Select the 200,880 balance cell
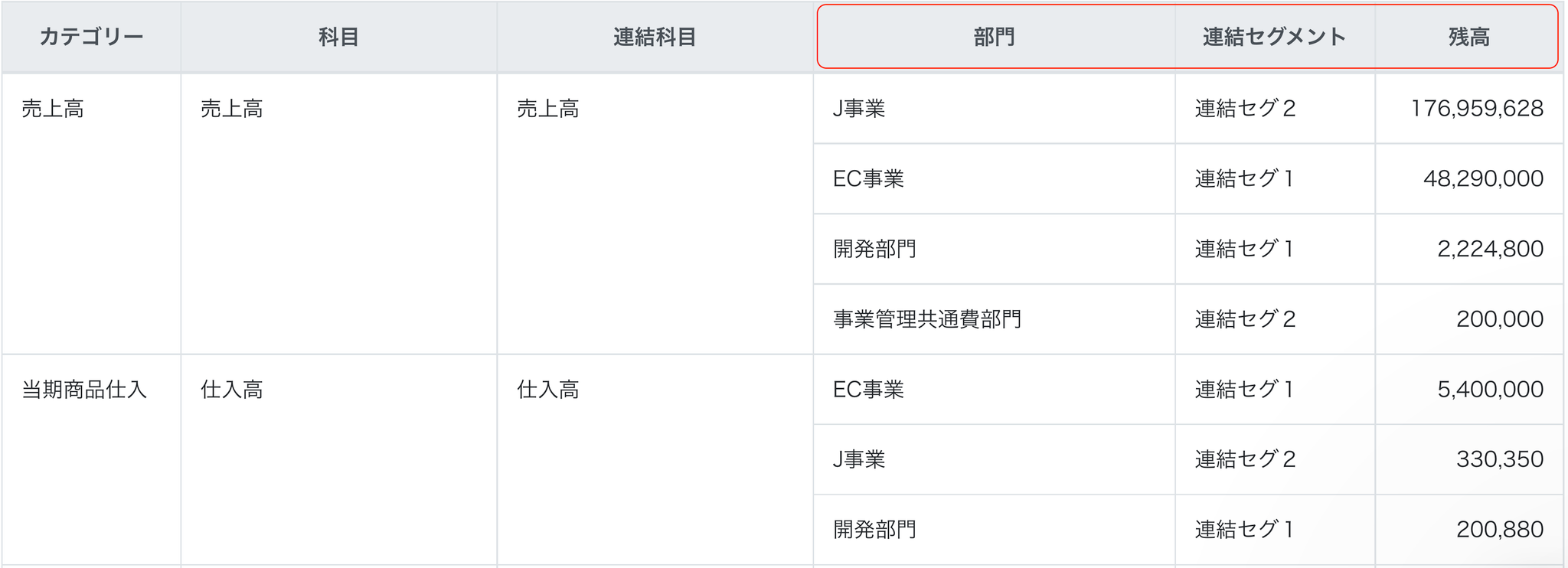The image size is (1568, 568). click(1499, 530)
